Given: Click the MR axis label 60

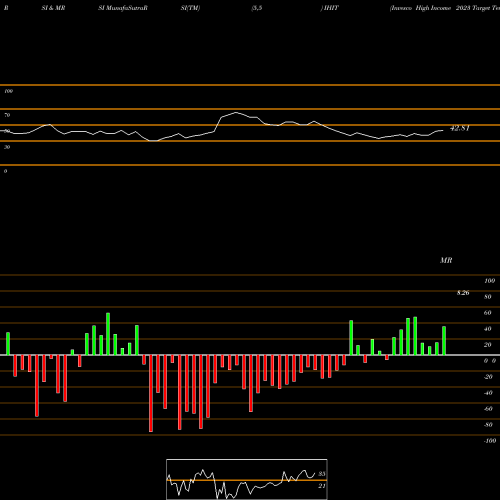Looking at the screenshot, I should pyautogui.click(x=488, y=313).
